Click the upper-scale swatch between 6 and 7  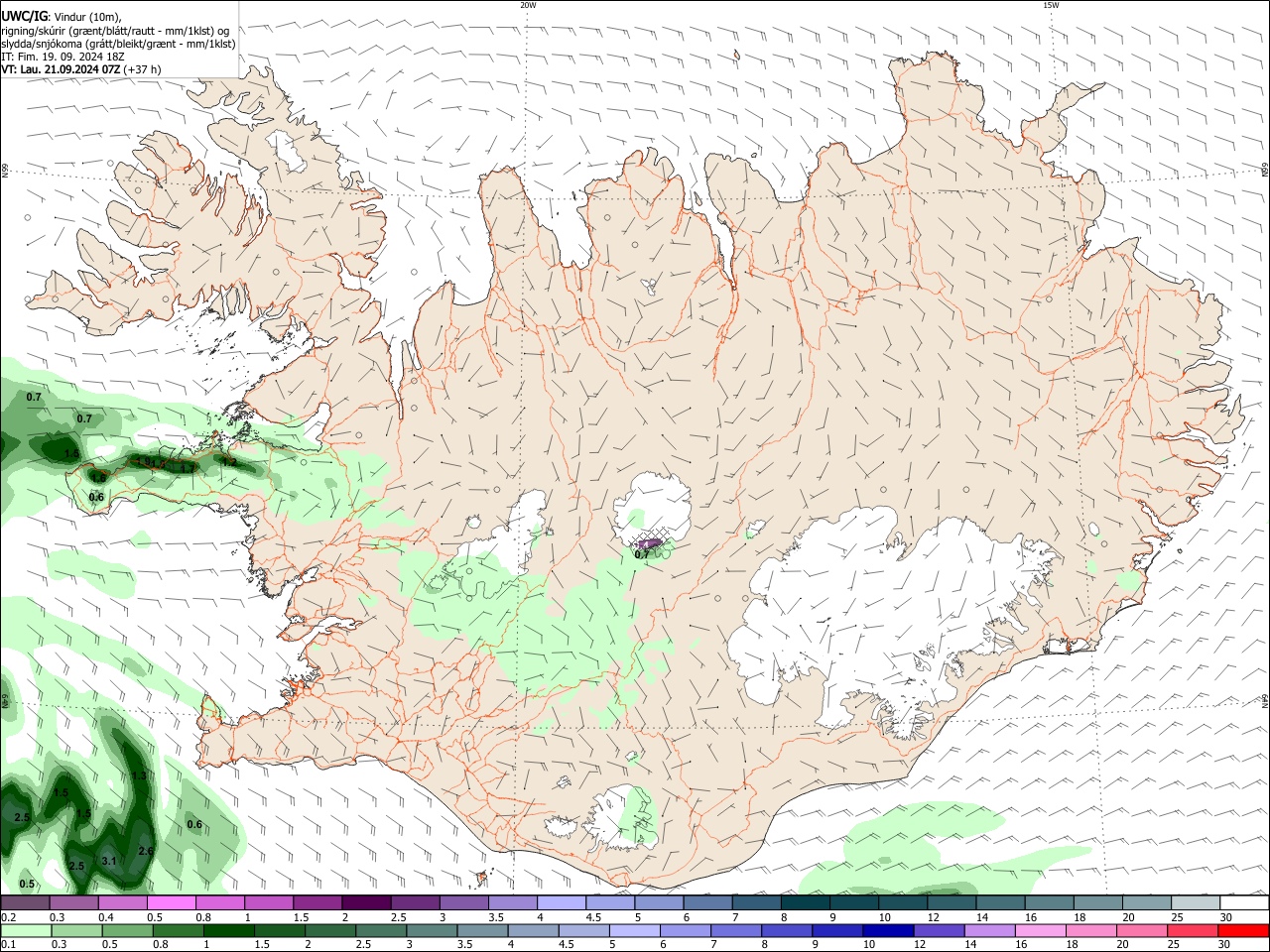click(707, 903)
